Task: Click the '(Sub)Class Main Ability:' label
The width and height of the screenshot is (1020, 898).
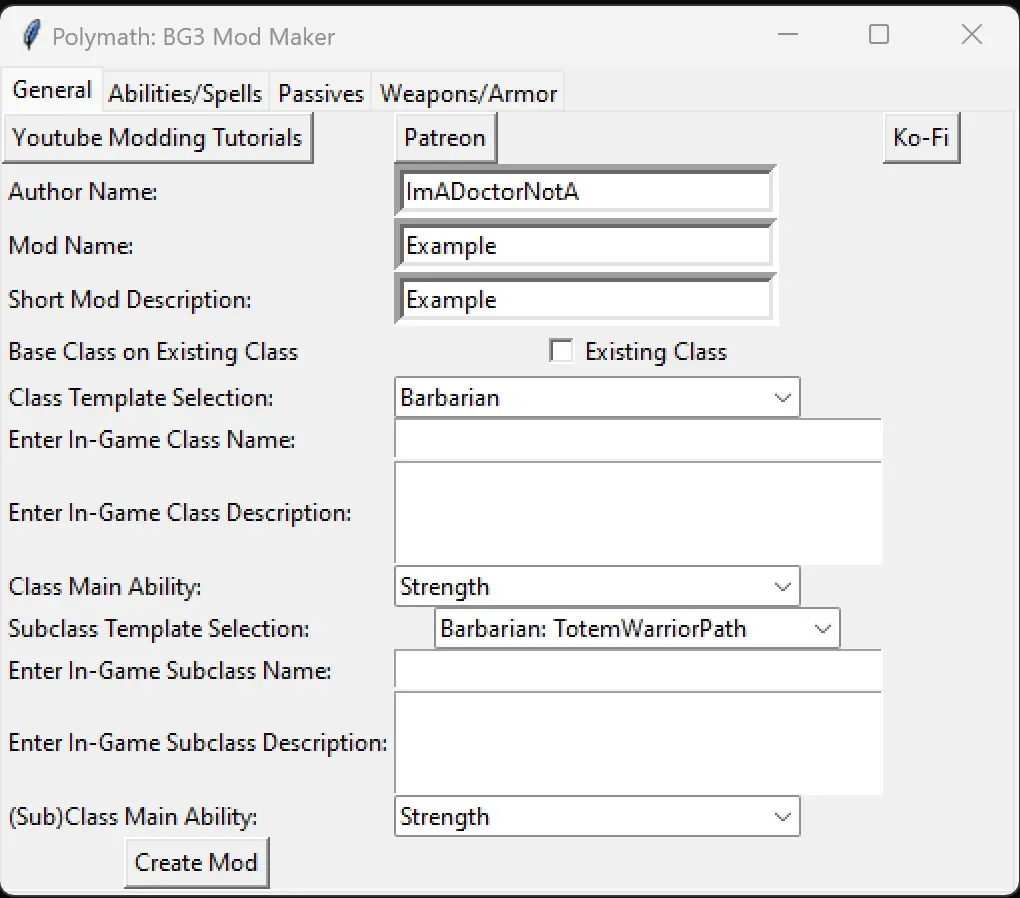Action: pyautogui.click(x=133, y=817)
